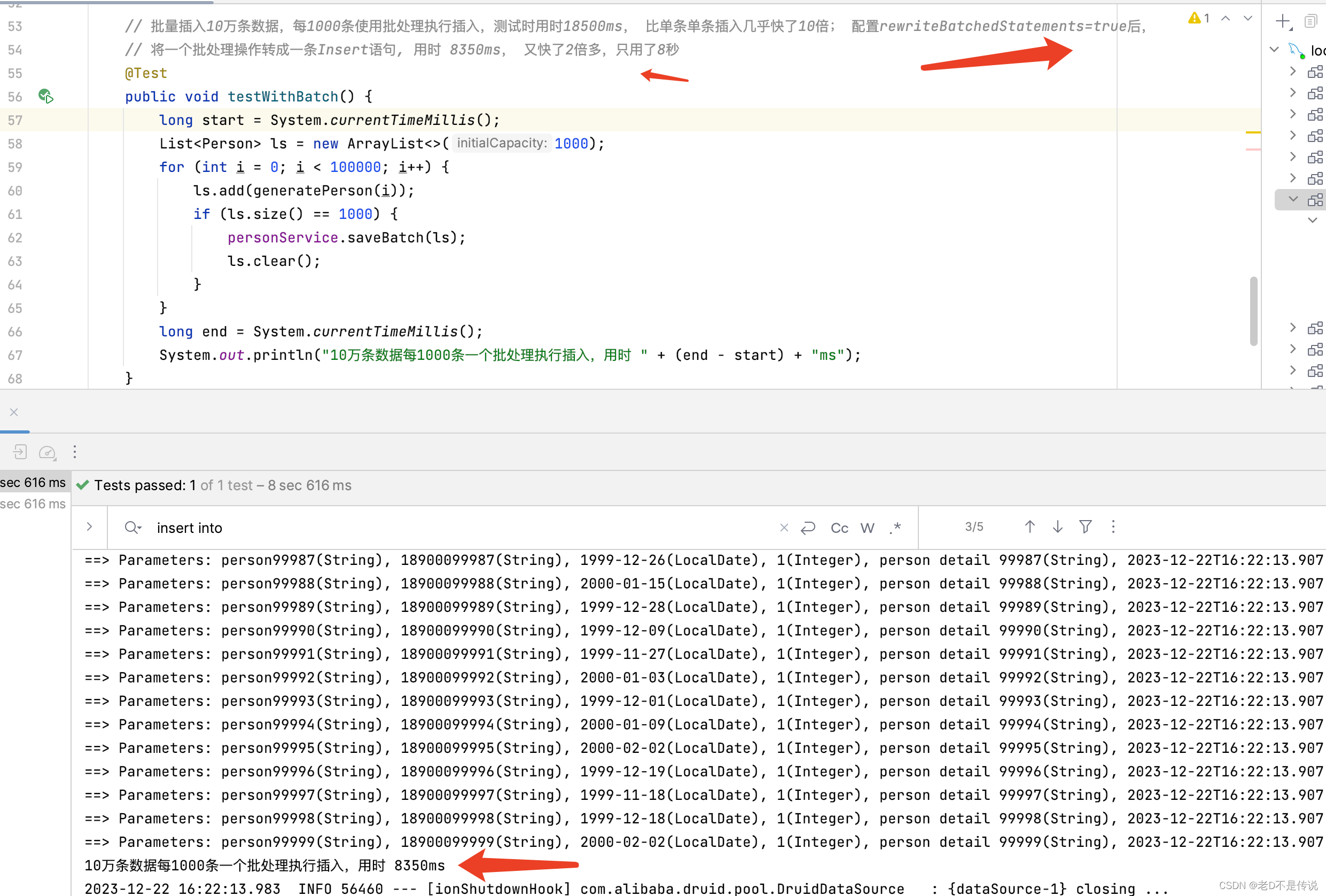The width and height of the screenshot is (1326, 896).
Task: Run the testWithBatch test from the gutter icon
Action: (45, 96)
